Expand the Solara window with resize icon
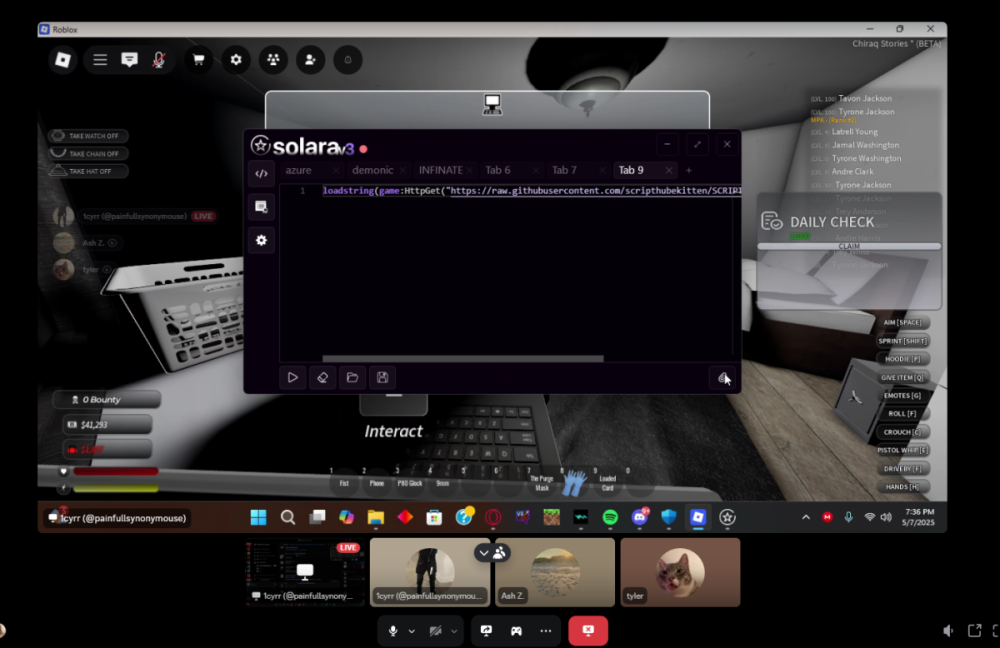This screenshot has height=648, width=1000. pos(697,144)
